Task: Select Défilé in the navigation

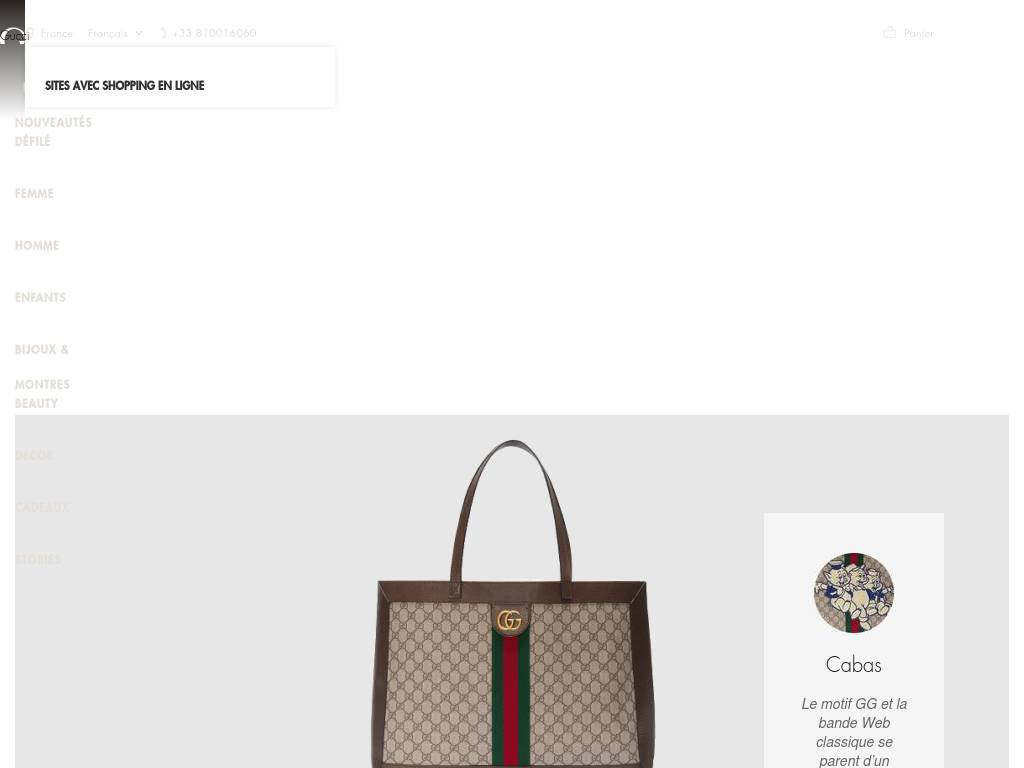Action: click(33, 141)
